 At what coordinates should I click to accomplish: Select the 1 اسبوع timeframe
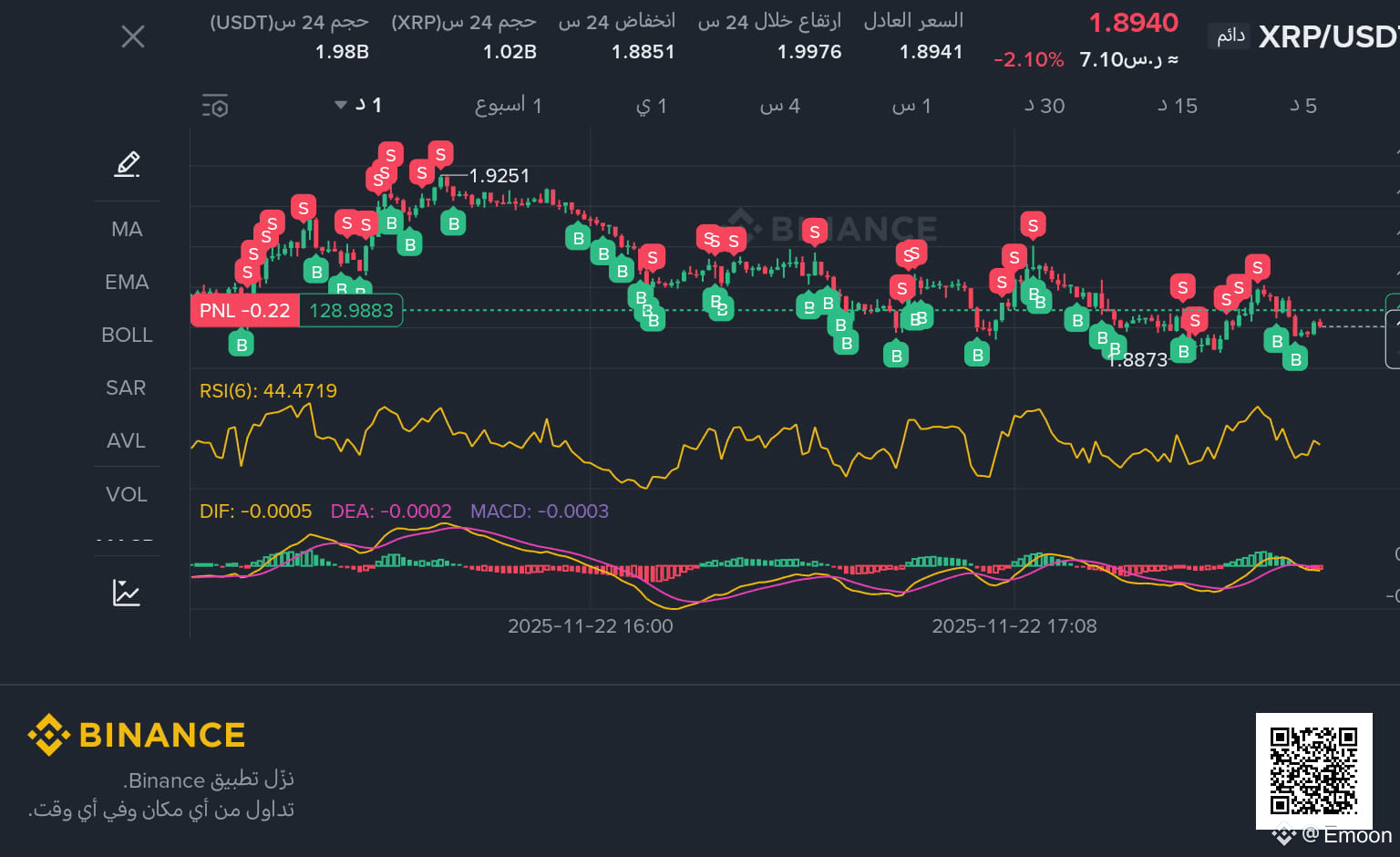click(x=509, y=106)
